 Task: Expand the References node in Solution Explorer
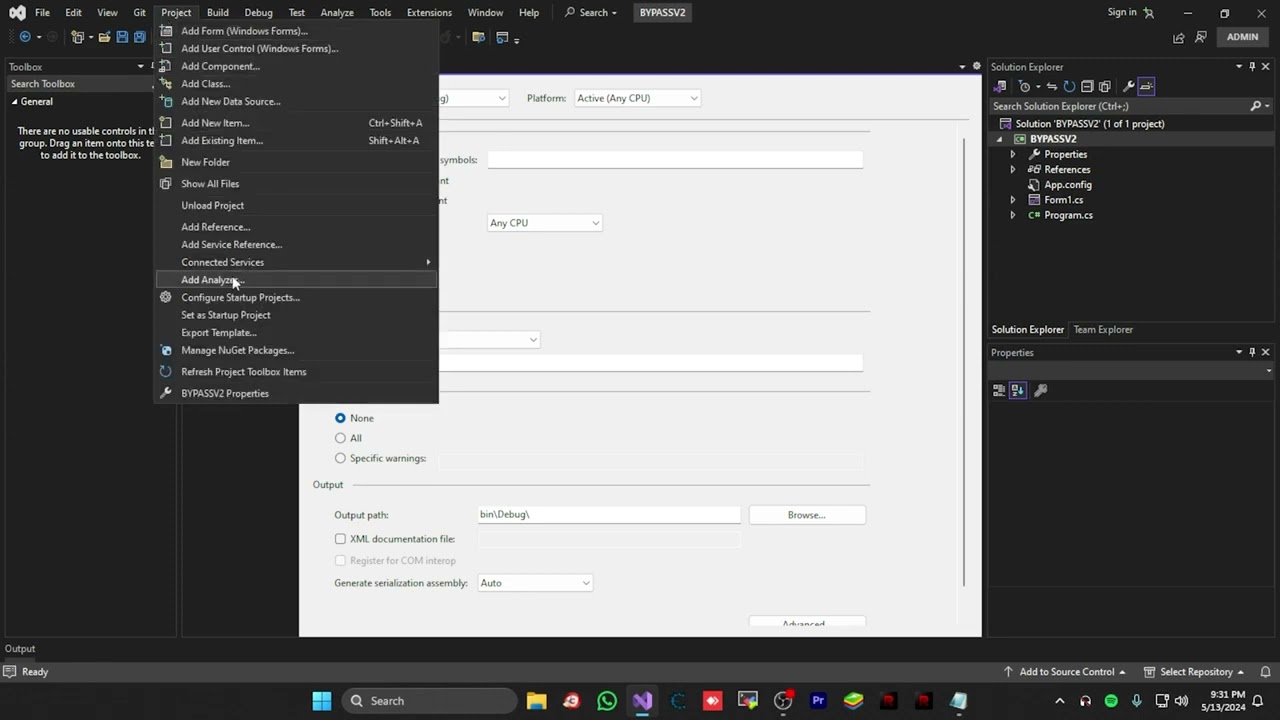(1013, 170)
